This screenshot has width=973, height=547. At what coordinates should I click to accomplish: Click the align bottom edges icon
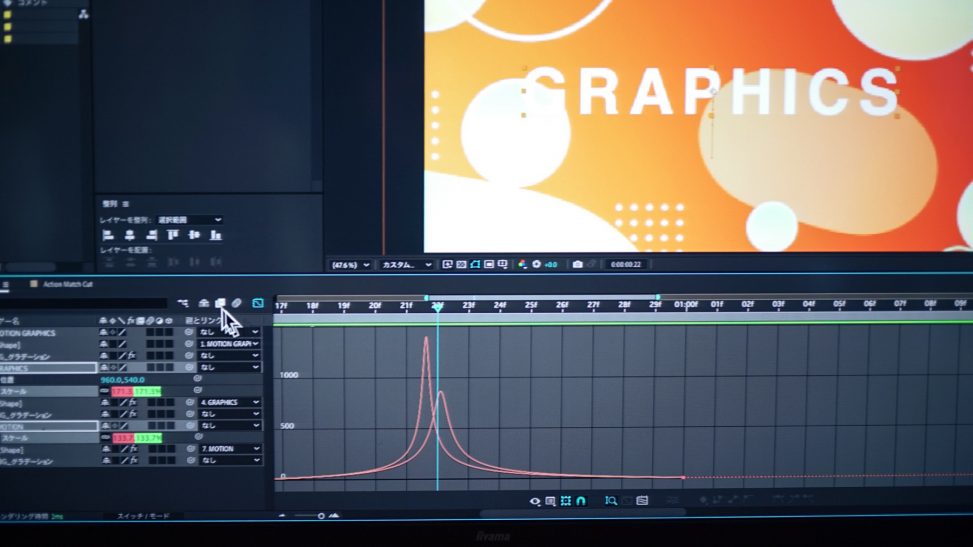click(x=216, y=236)
